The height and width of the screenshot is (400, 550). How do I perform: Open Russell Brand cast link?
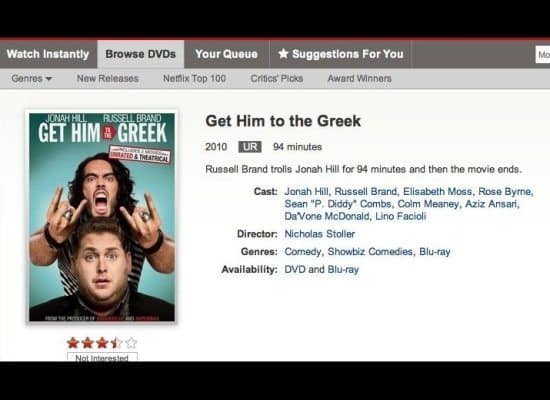tap(365, 192)
